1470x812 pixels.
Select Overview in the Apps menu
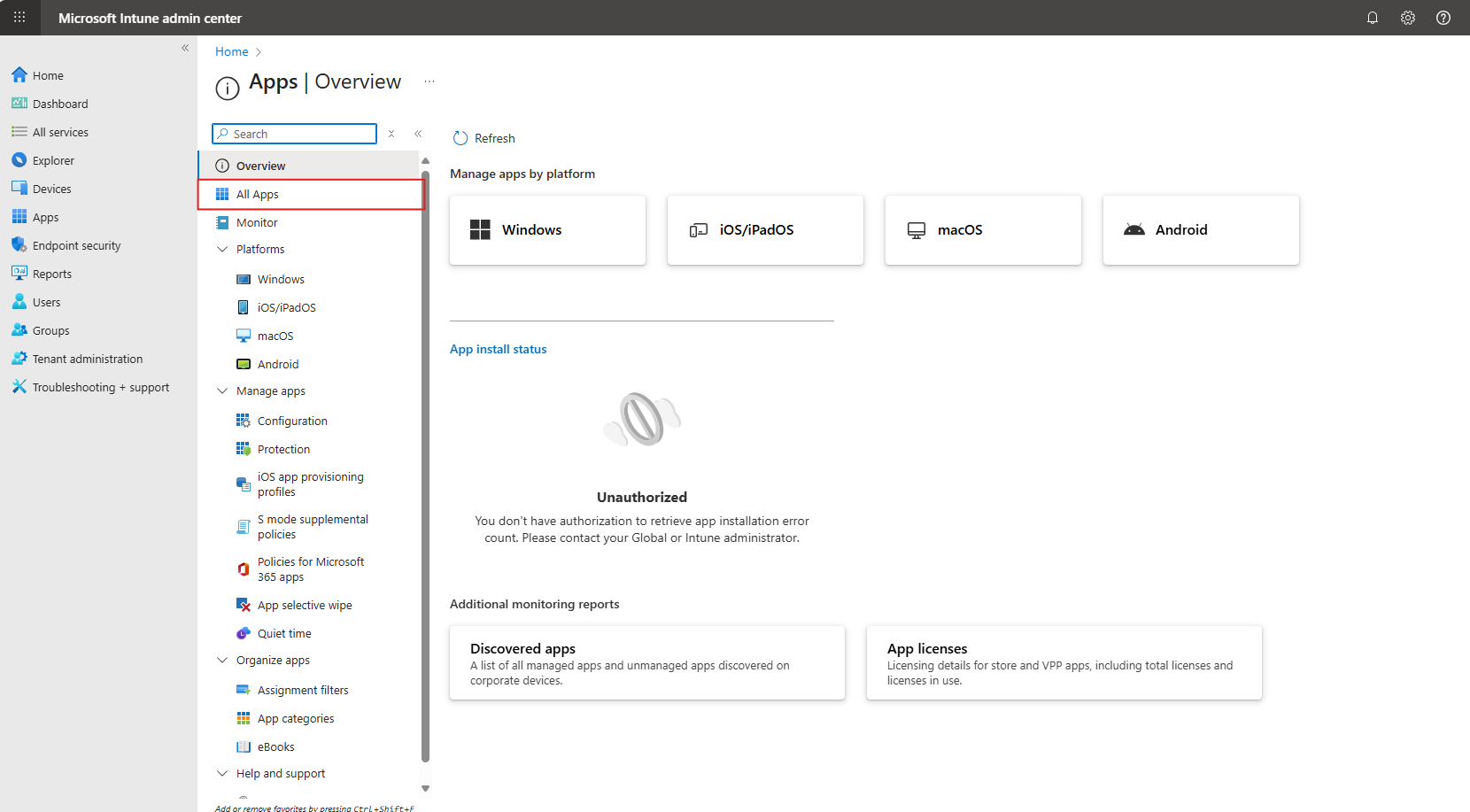(308, 166)
